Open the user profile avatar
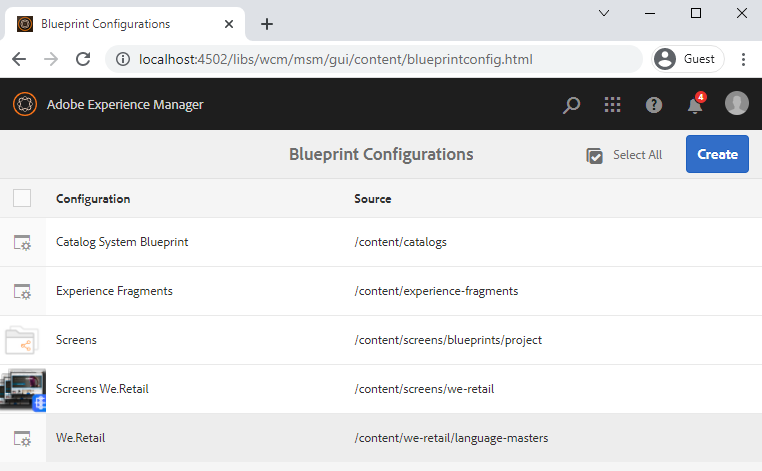Image resolution: width=762 pixels, height=471 pixels. 736,104
